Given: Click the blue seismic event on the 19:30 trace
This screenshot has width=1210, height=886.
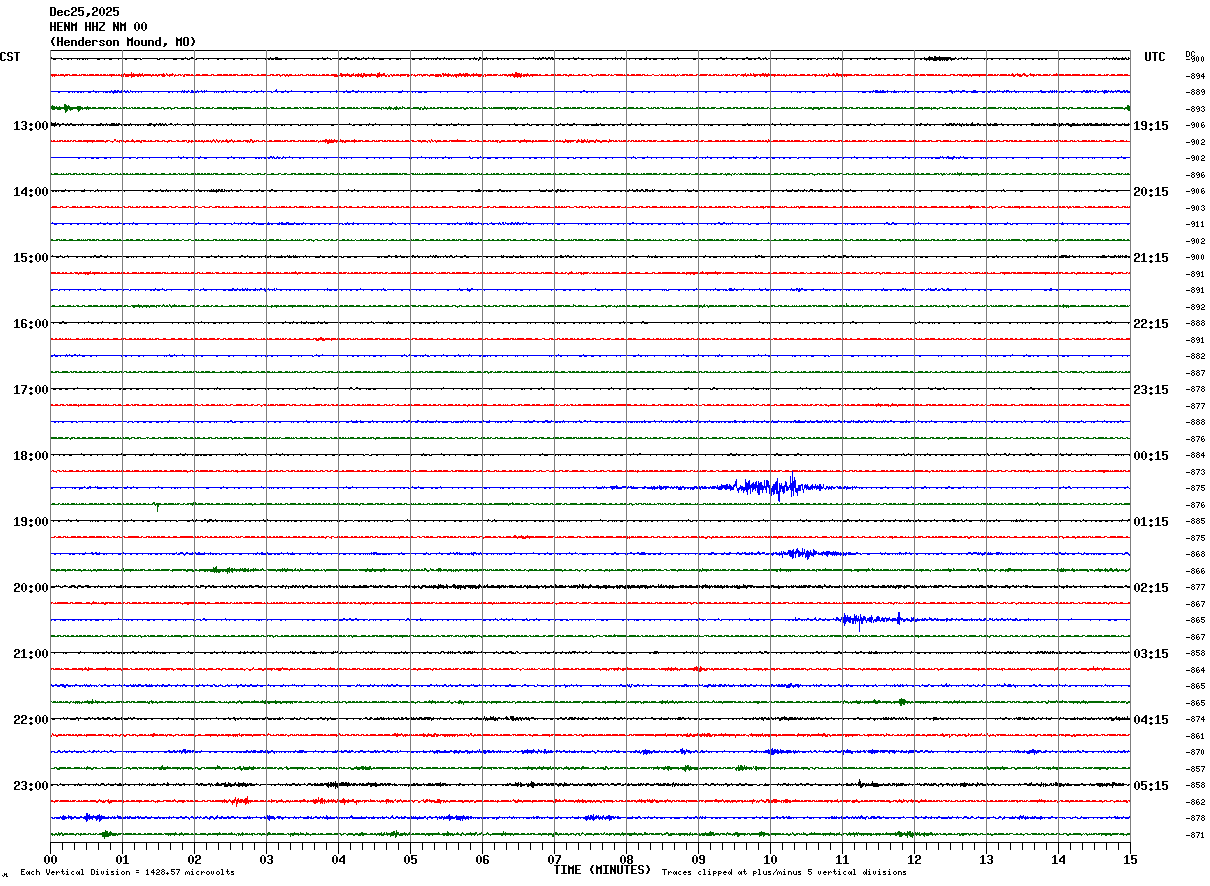Looking at the screenshot, I should point(808,553).
